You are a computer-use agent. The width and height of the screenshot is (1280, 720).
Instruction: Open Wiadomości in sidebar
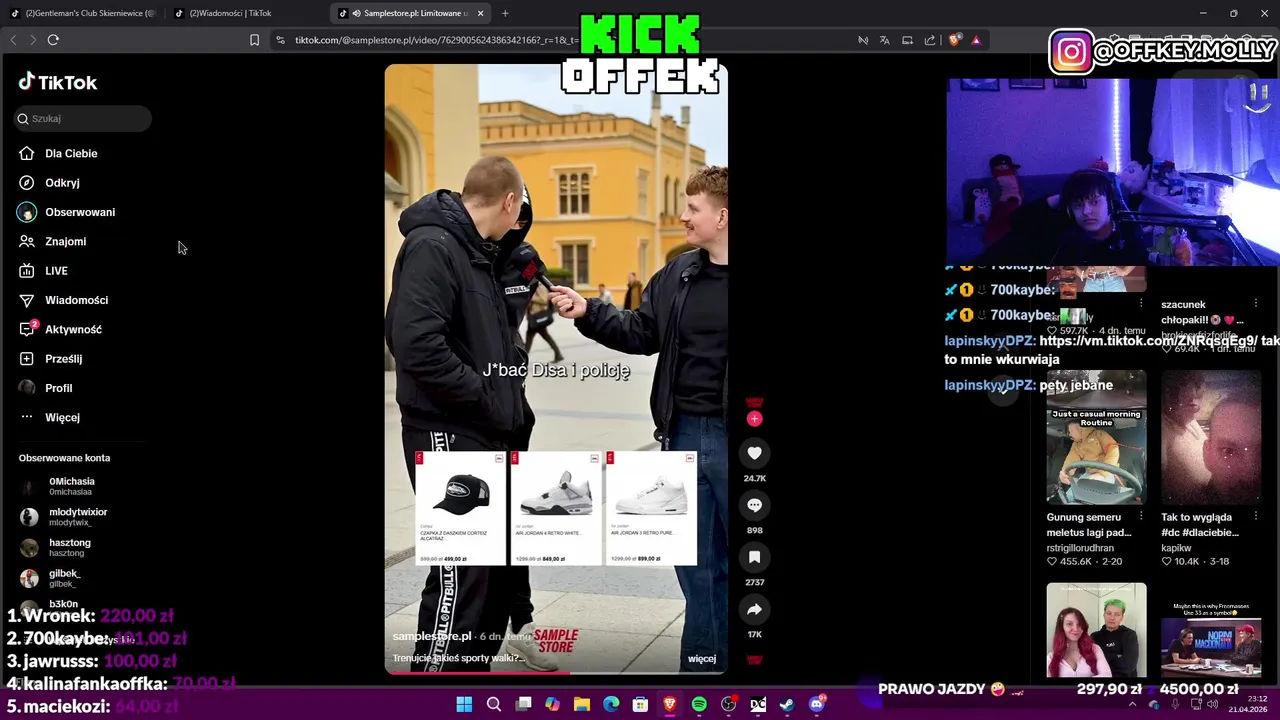(x=75, y=300)
